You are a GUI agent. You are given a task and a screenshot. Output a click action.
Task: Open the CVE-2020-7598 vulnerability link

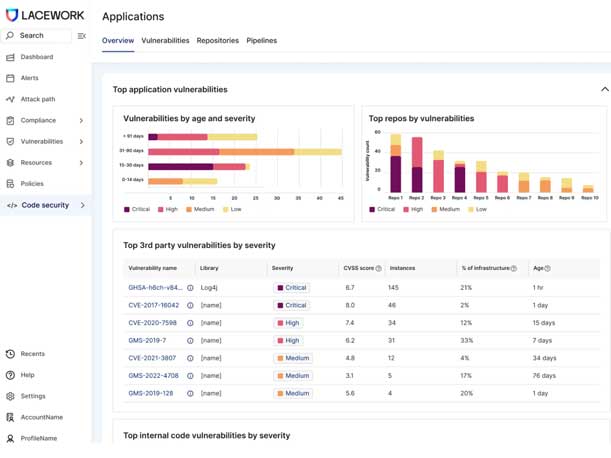point(152,323)
